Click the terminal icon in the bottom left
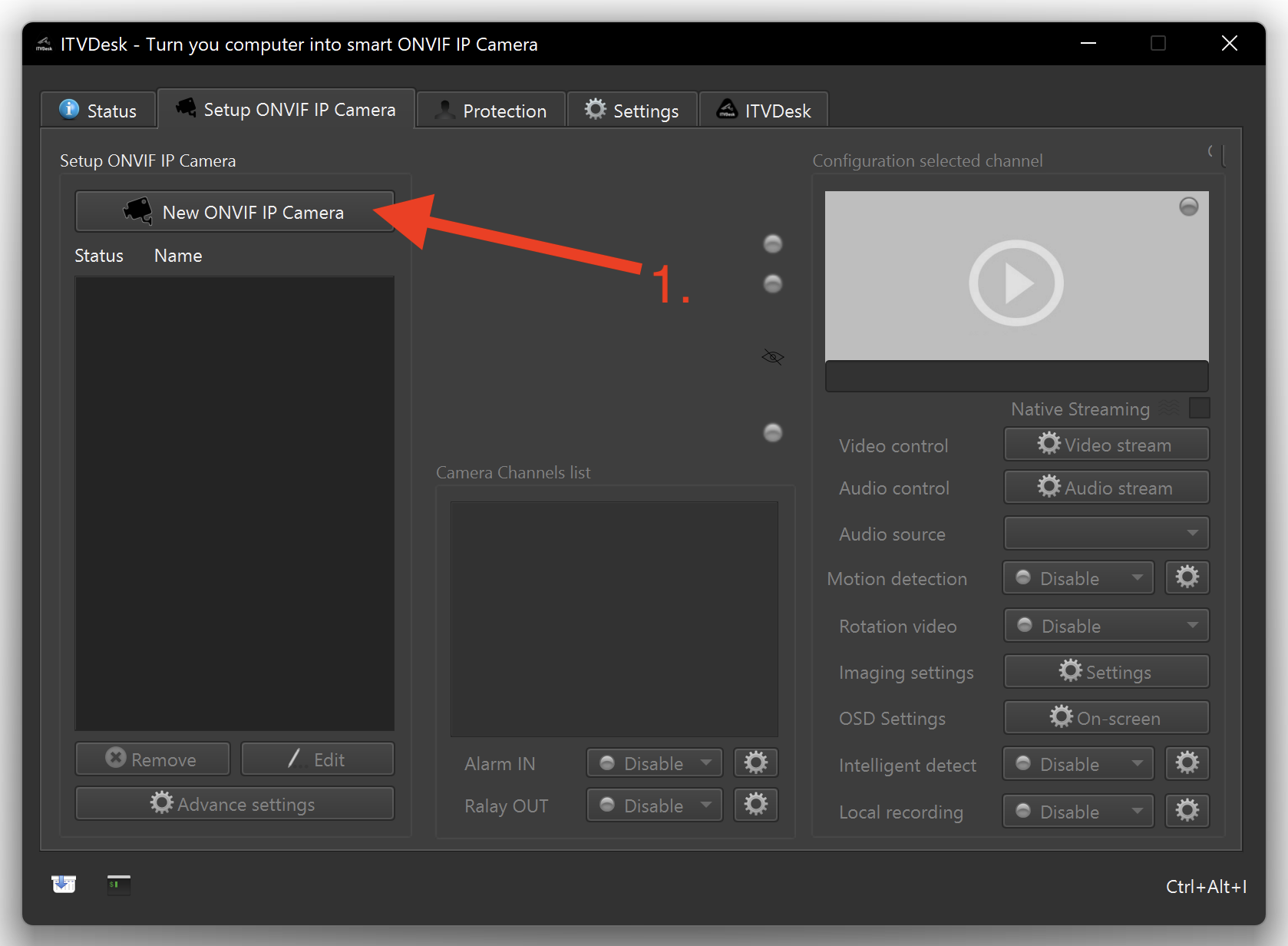The height and width of the screenshot is (946, 1288). (118, 885)
